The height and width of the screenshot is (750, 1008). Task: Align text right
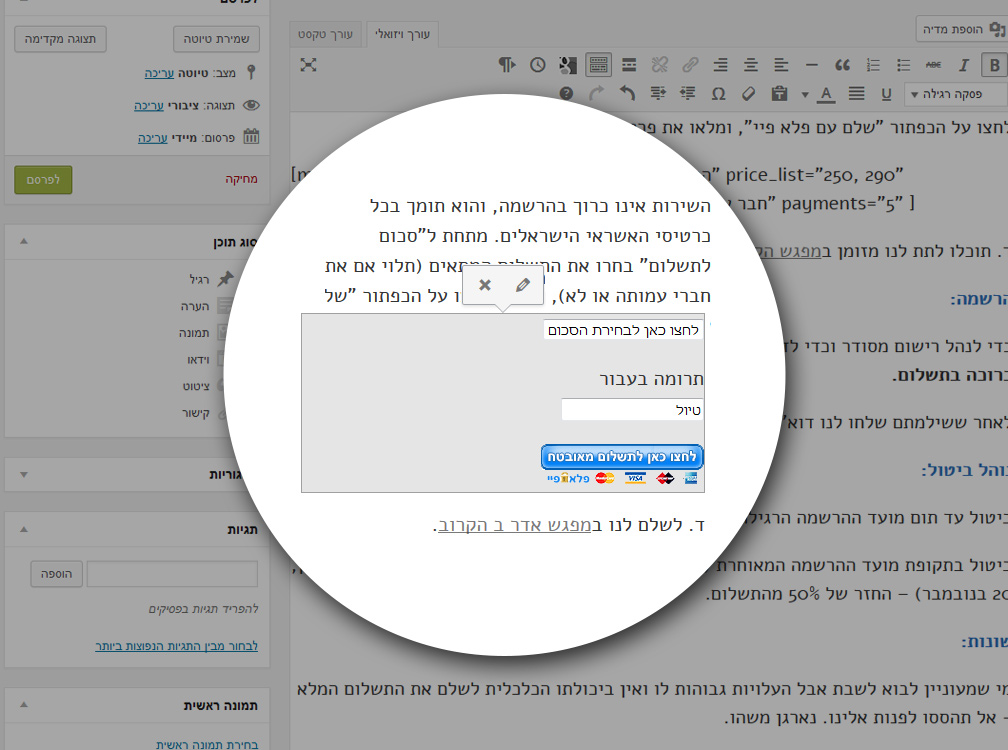point(720,65)
